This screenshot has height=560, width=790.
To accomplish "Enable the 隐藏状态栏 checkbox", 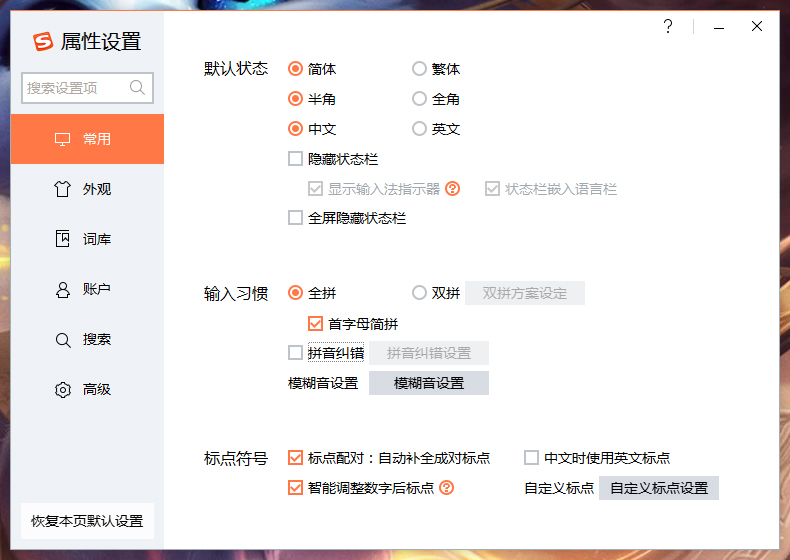I will click(295, 158).
